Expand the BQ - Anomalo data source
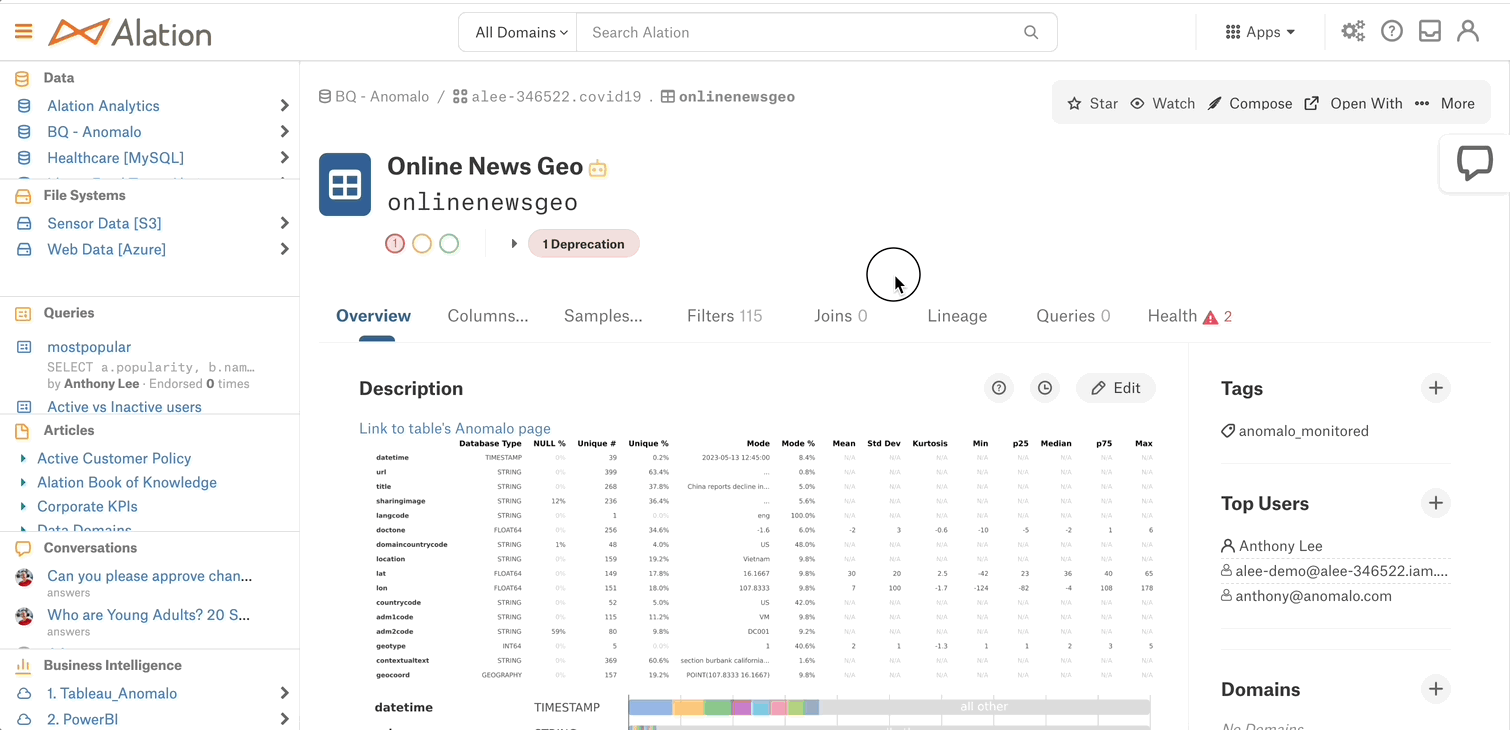 coord(284,132)
